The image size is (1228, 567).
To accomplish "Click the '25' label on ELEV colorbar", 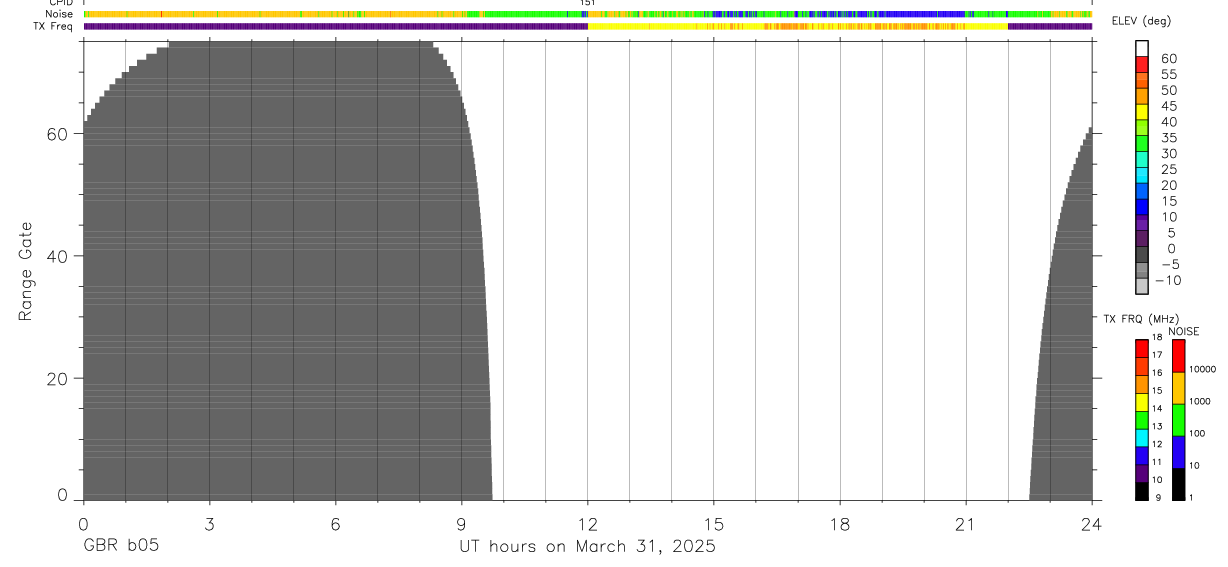I will coord(1169,169).
